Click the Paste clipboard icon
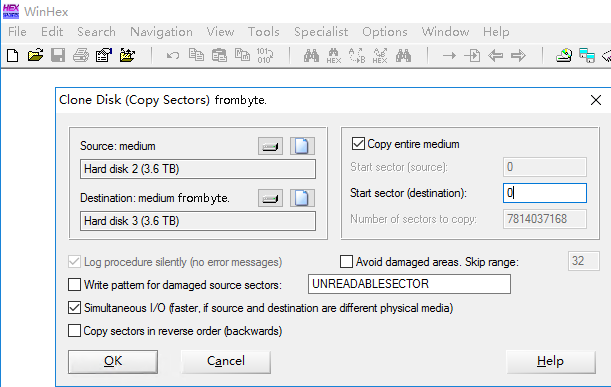This screenshot has height=387, width=611. (219, 56)
